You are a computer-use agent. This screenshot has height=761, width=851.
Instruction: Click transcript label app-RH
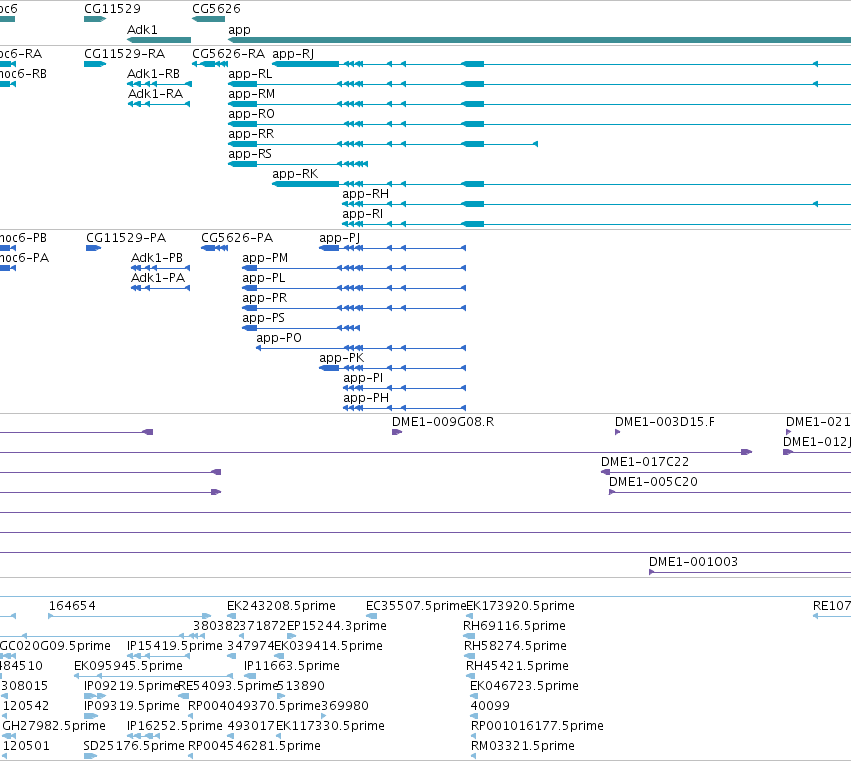[x=365, y=194]
